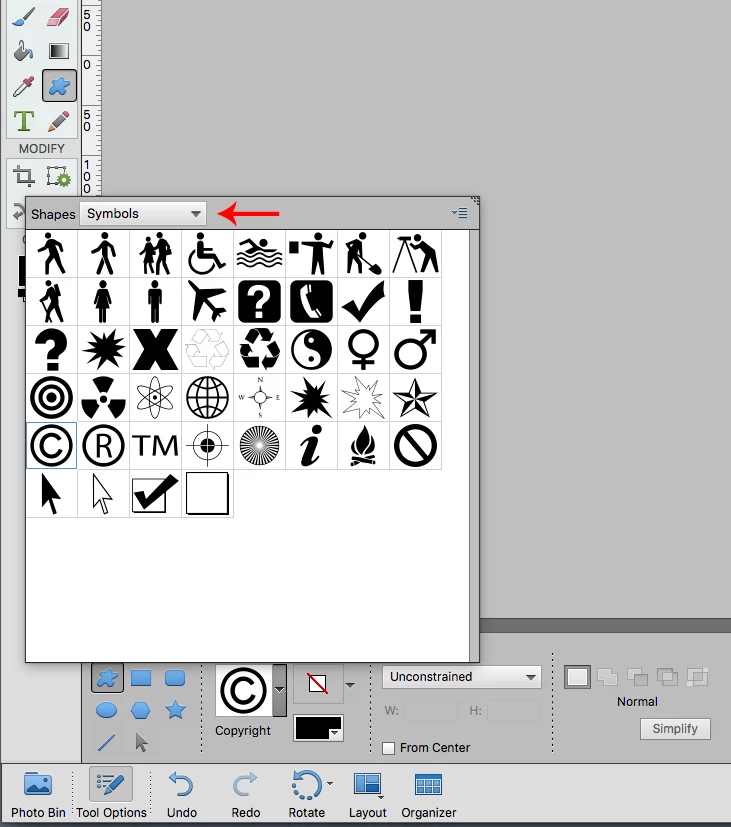Screen dimensions: 731x827
Task: Choose the registered trademark R shape
Action: click(x=103, y=445)
